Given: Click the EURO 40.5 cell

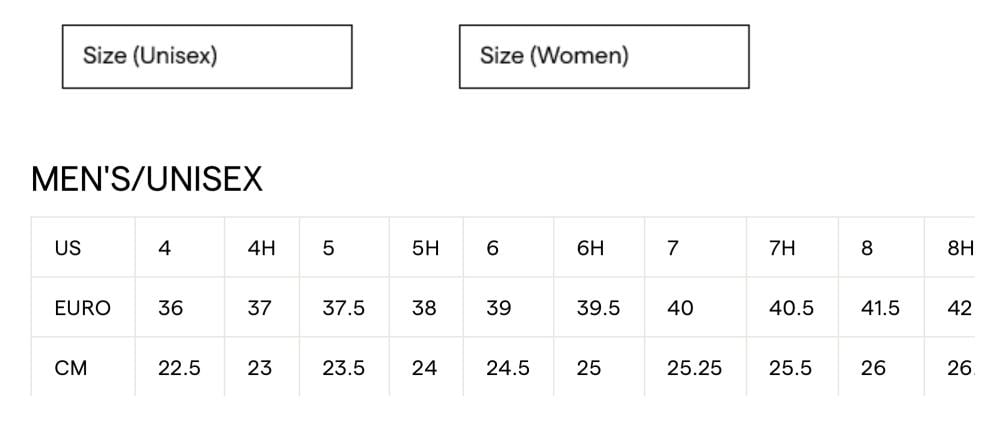Looking at the screenshot, I should (791, 308).
